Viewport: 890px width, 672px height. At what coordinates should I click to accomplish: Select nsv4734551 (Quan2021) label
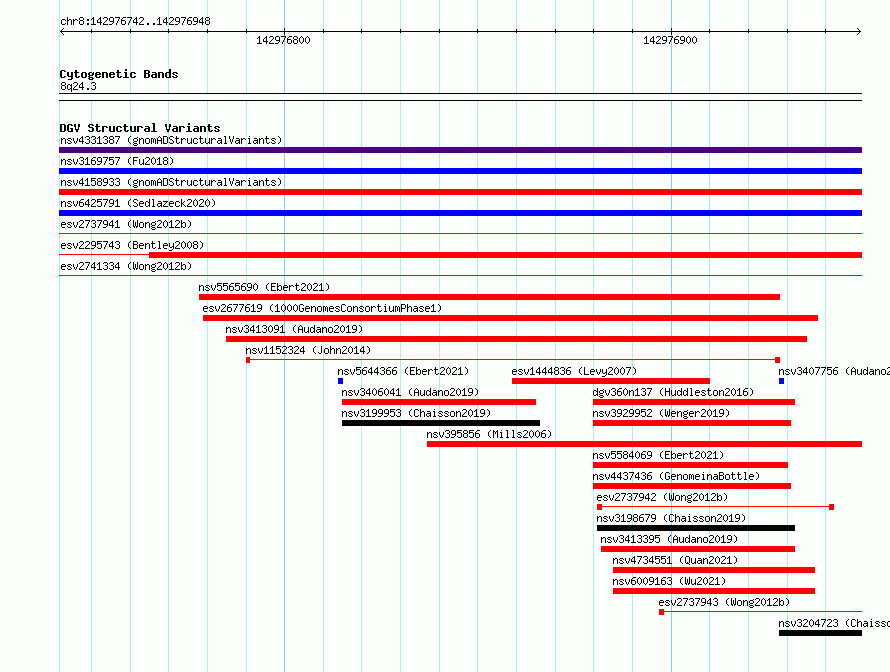pyautogui.click(x=675, y=560)
